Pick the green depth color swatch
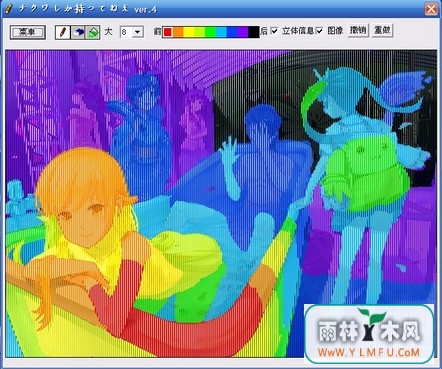Image resolution: width=442 pixels, height=369 pixels. [x=210, y=32]
